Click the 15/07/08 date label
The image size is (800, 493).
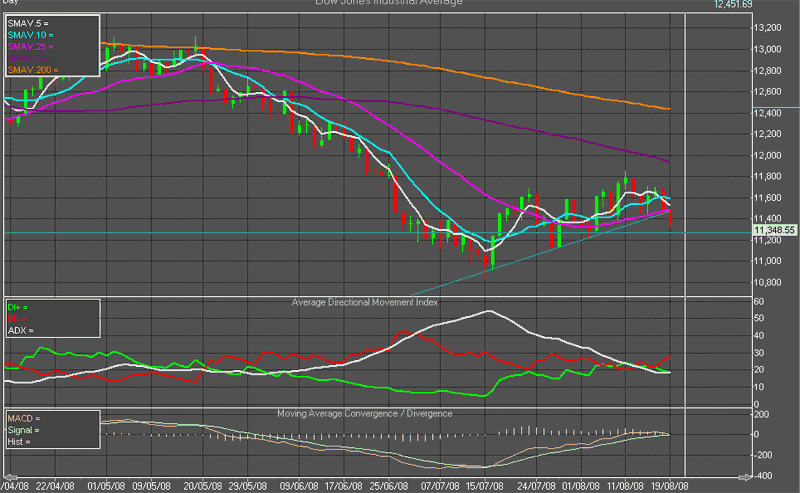click(484, 486)
